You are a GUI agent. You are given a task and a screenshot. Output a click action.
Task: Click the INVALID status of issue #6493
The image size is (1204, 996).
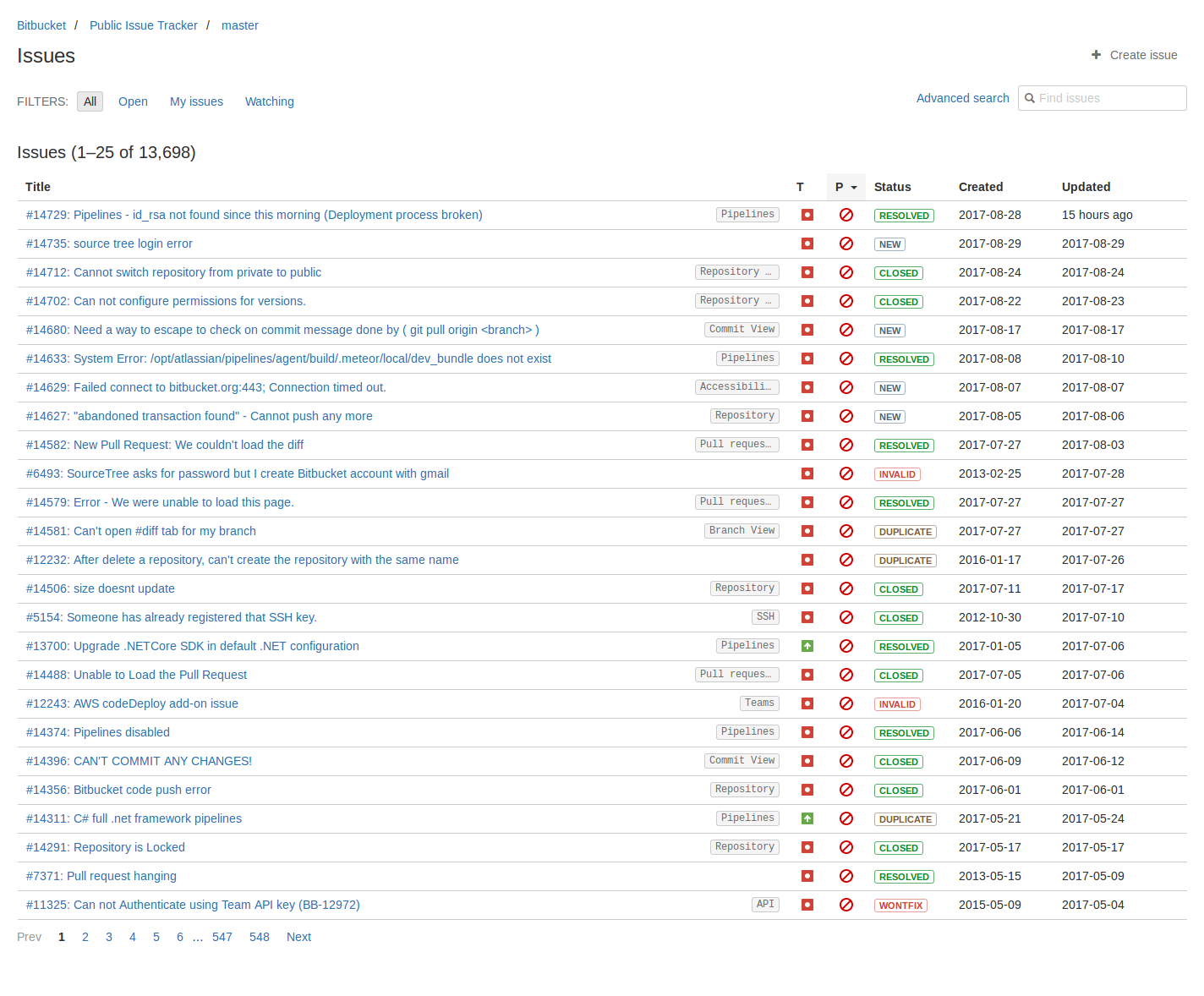[897, 474]
